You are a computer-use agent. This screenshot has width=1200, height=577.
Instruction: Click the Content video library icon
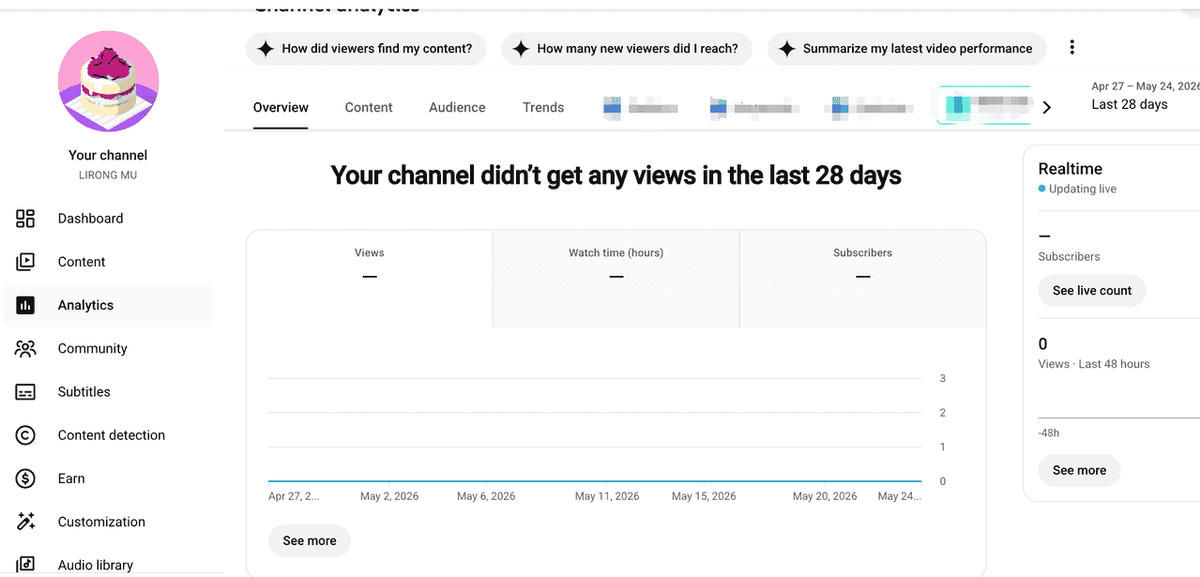(x=26, y=262)
